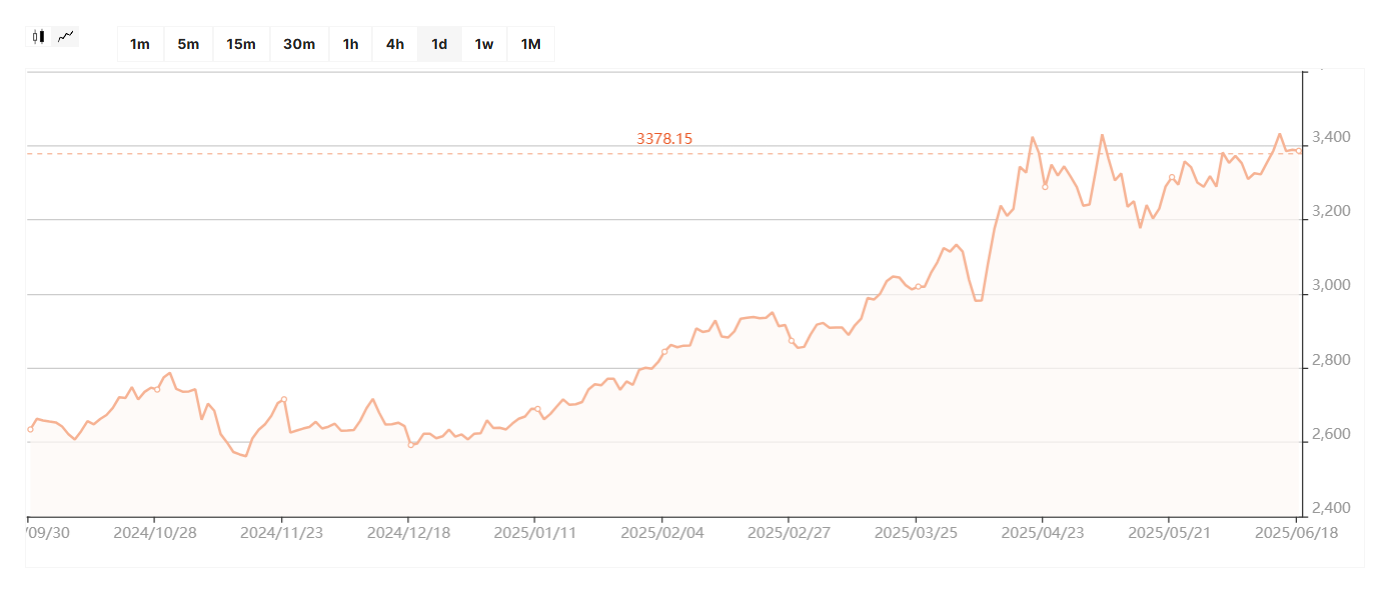The width and height of the screenshot is (1386, 604).
Task: Click the 2025/02/27 date label
Action: tap(789, 533)
